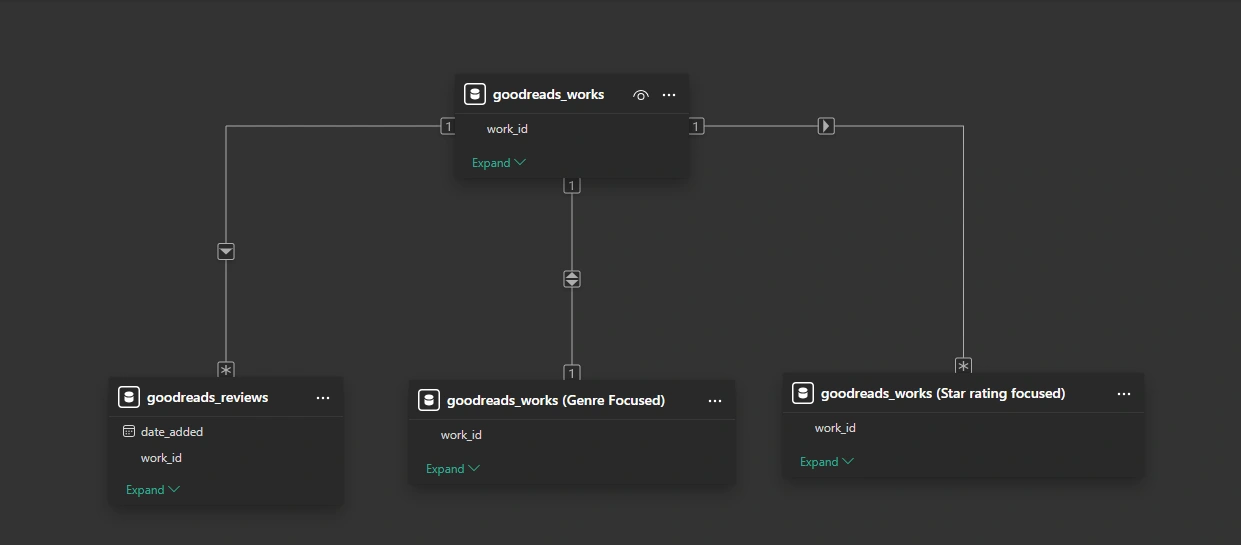1241x545 pixels.
Task: Select the bidirectional filter arrow on the Genre Focused relationship
Action: click(572, 279)
